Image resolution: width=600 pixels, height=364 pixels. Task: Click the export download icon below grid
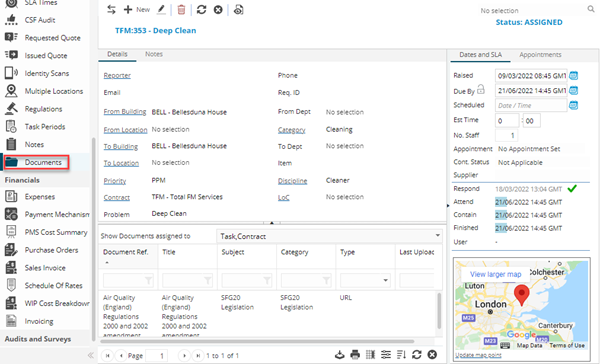pos(339,355)
